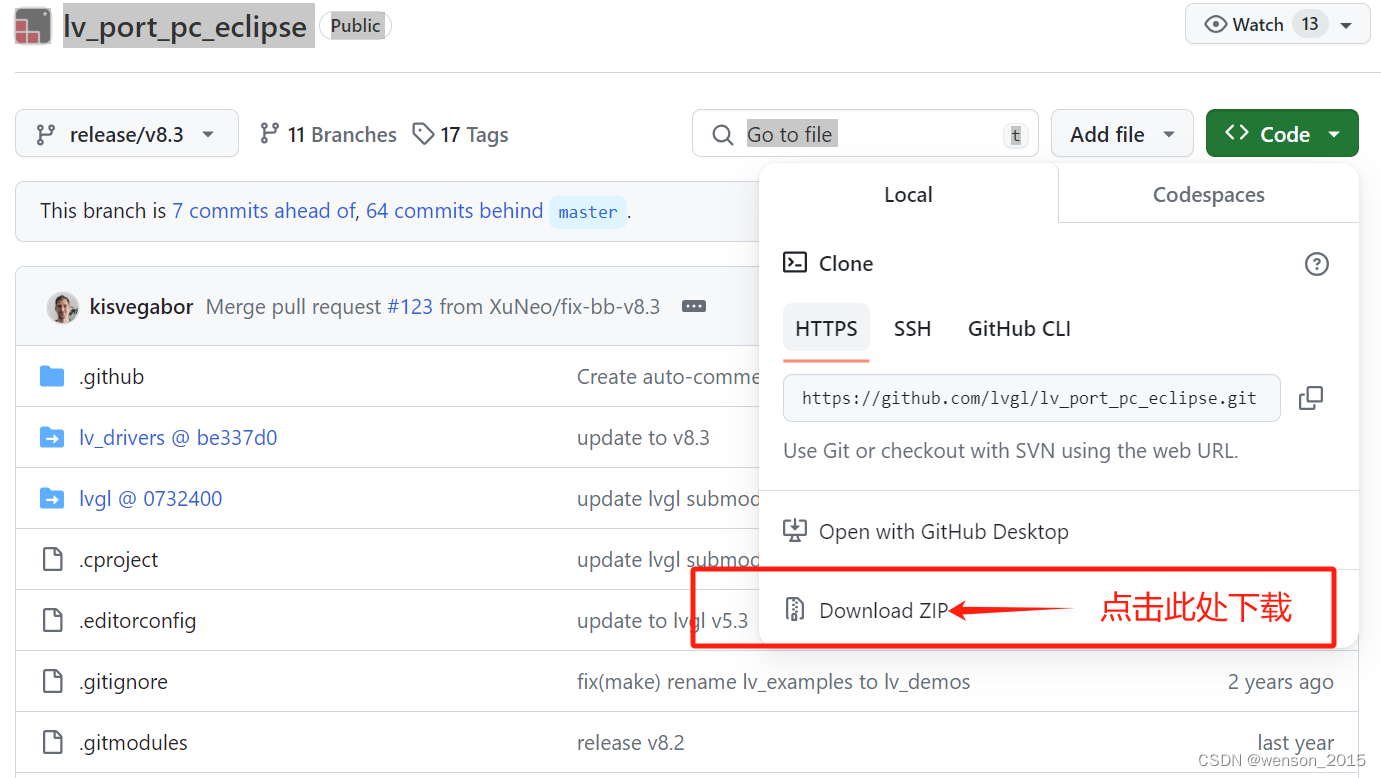Open 'release v8.2' commit message
Image resolution: width=1381 pixels, height=778 pixels.
631,743
